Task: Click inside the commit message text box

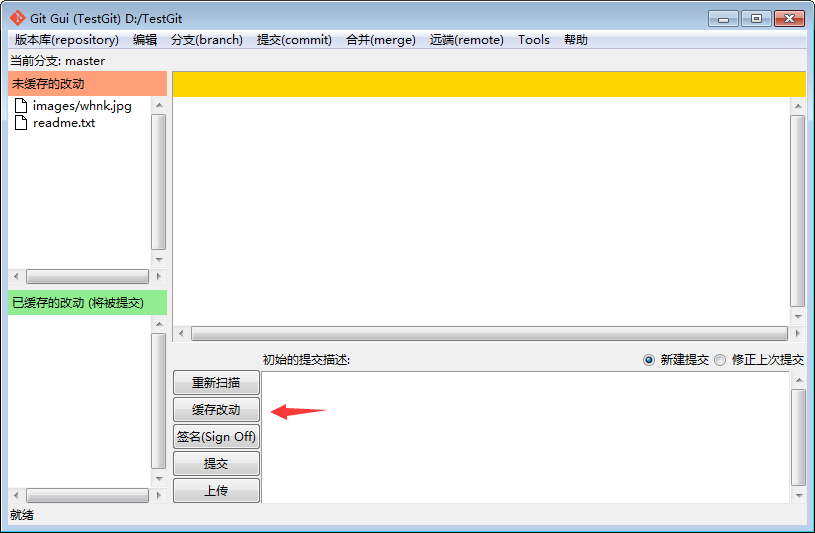Action: click(525, 437)
